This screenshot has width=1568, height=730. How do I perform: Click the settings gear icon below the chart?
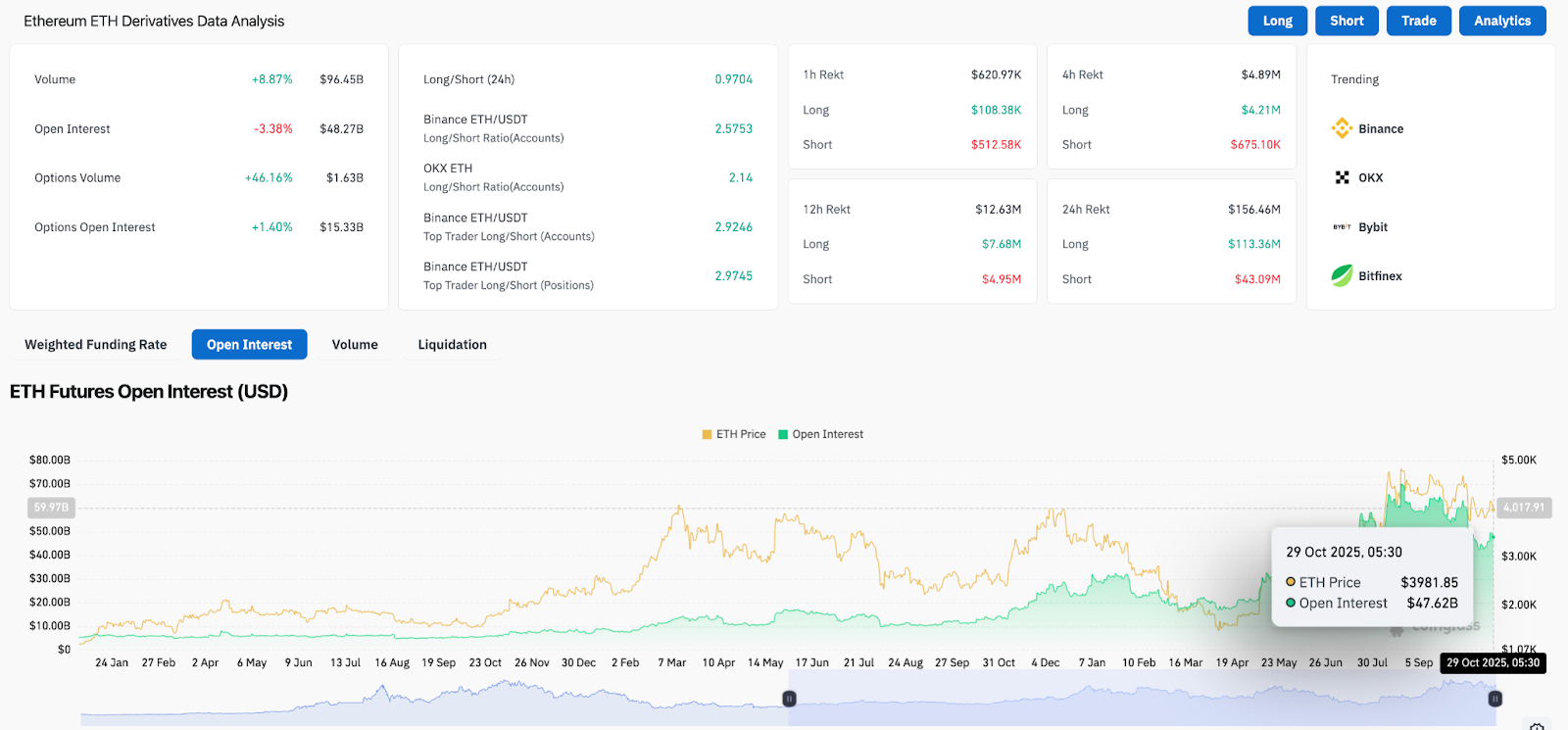pos(1537,726)
